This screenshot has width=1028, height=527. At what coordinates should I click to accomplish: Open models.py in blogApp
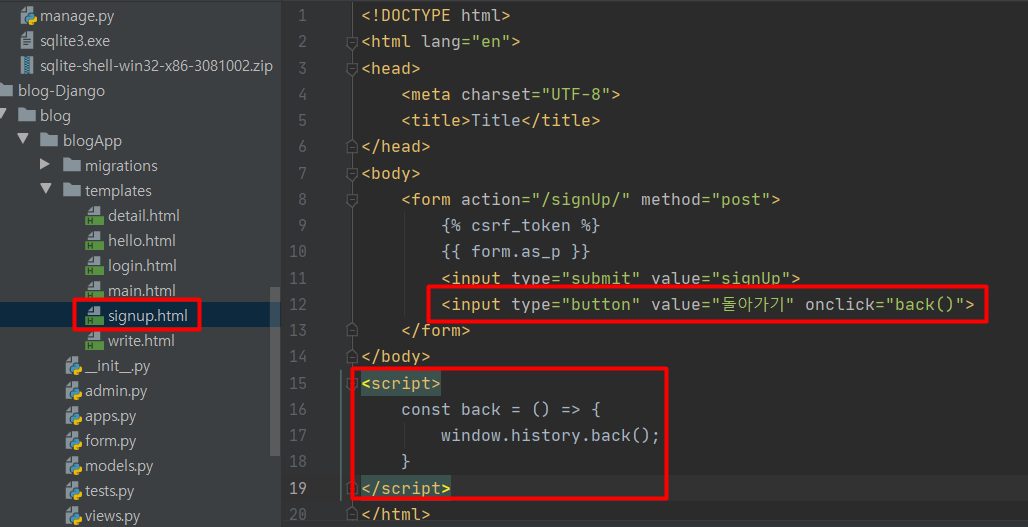[119, 466]
